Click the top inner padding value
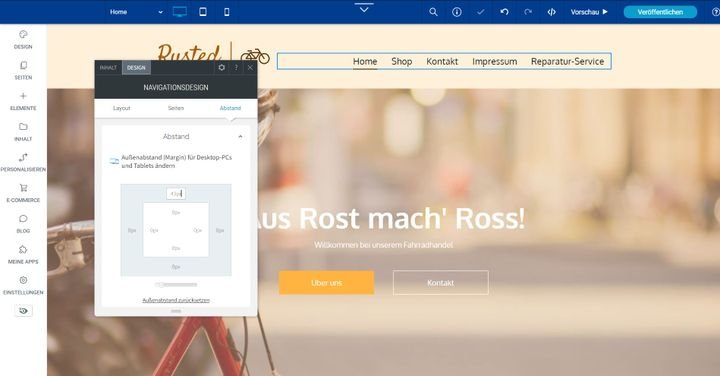The height and width of the screenshot is (376, 720). click(176, 212)
